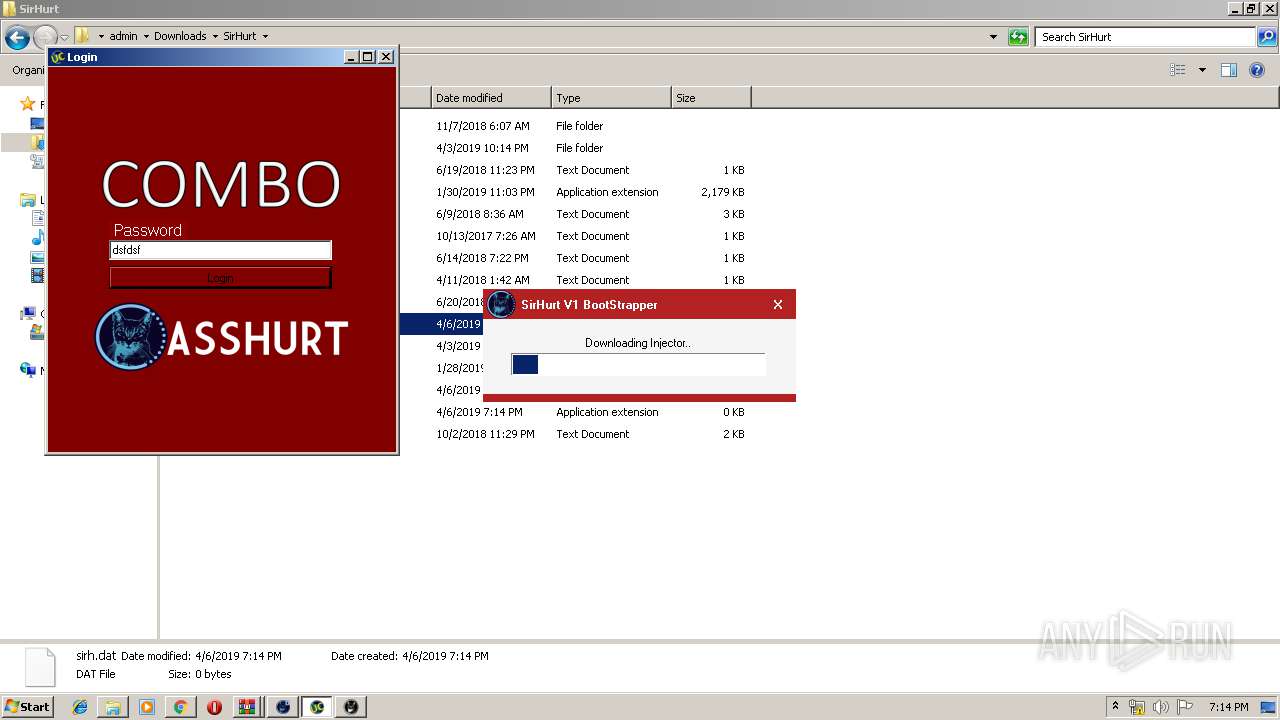1280x720 pixels.
Task: Click the Downloading Injector progress bar
Action: (x=638, y=364)
